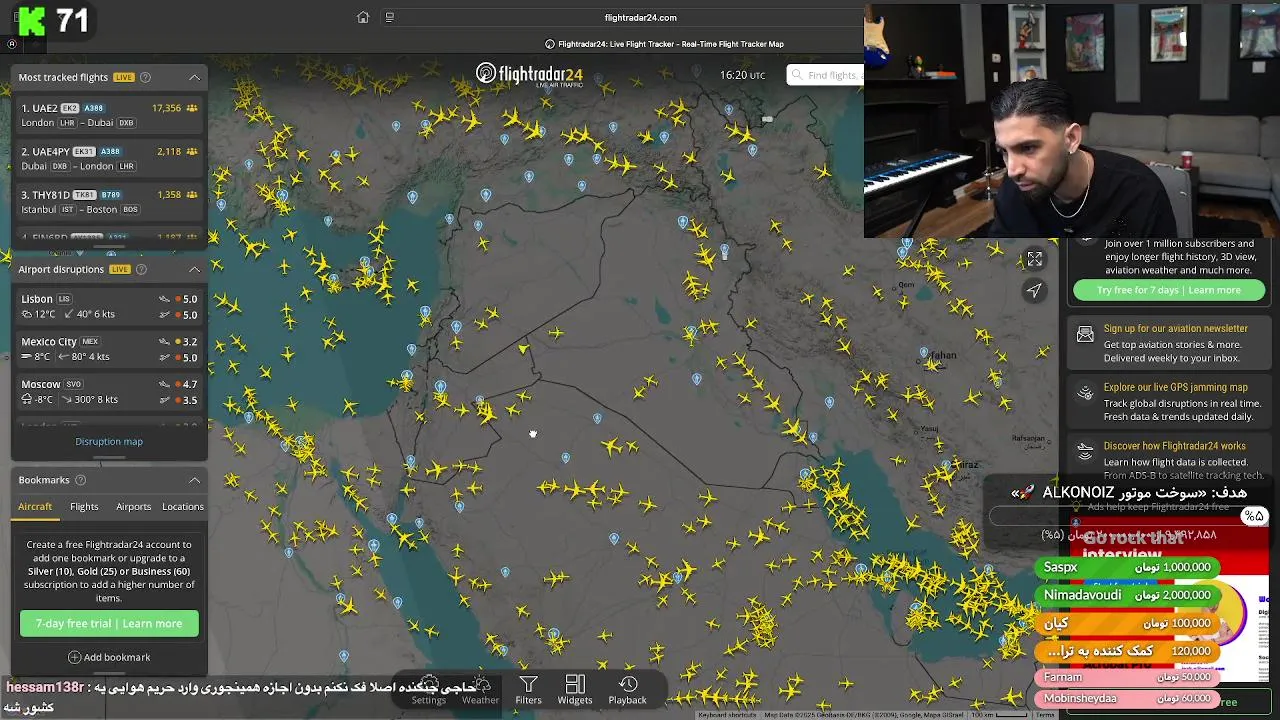1280x720 pixels.
Task: Open the Settings gear in bottom toolbar
Action: coord(429,689)
